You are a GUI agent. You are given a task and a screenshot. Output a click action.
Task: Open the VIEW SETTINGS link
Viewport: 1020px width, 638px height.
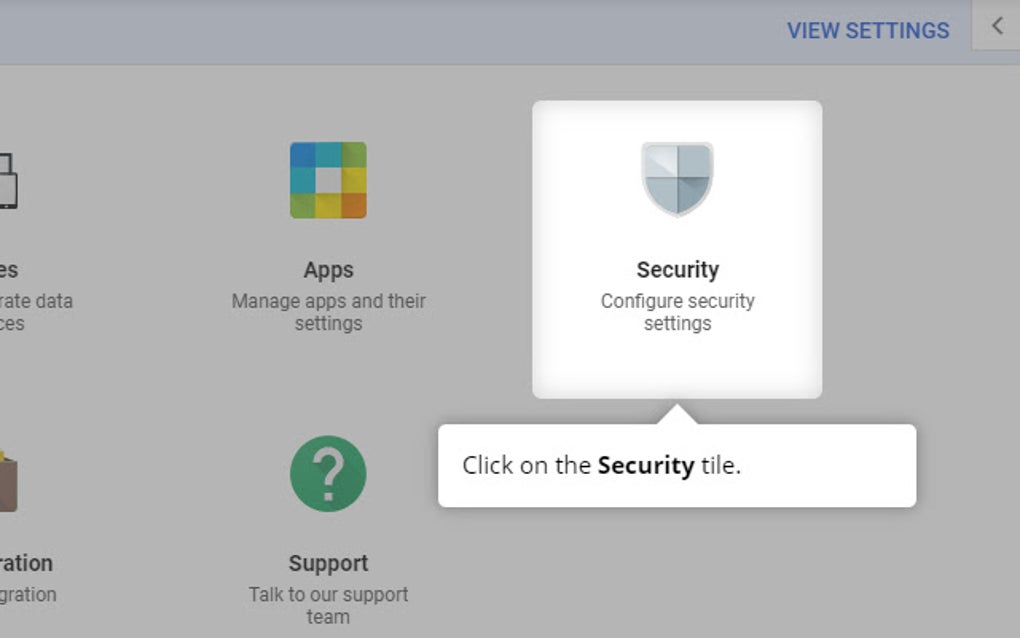(x=867, y=31)
